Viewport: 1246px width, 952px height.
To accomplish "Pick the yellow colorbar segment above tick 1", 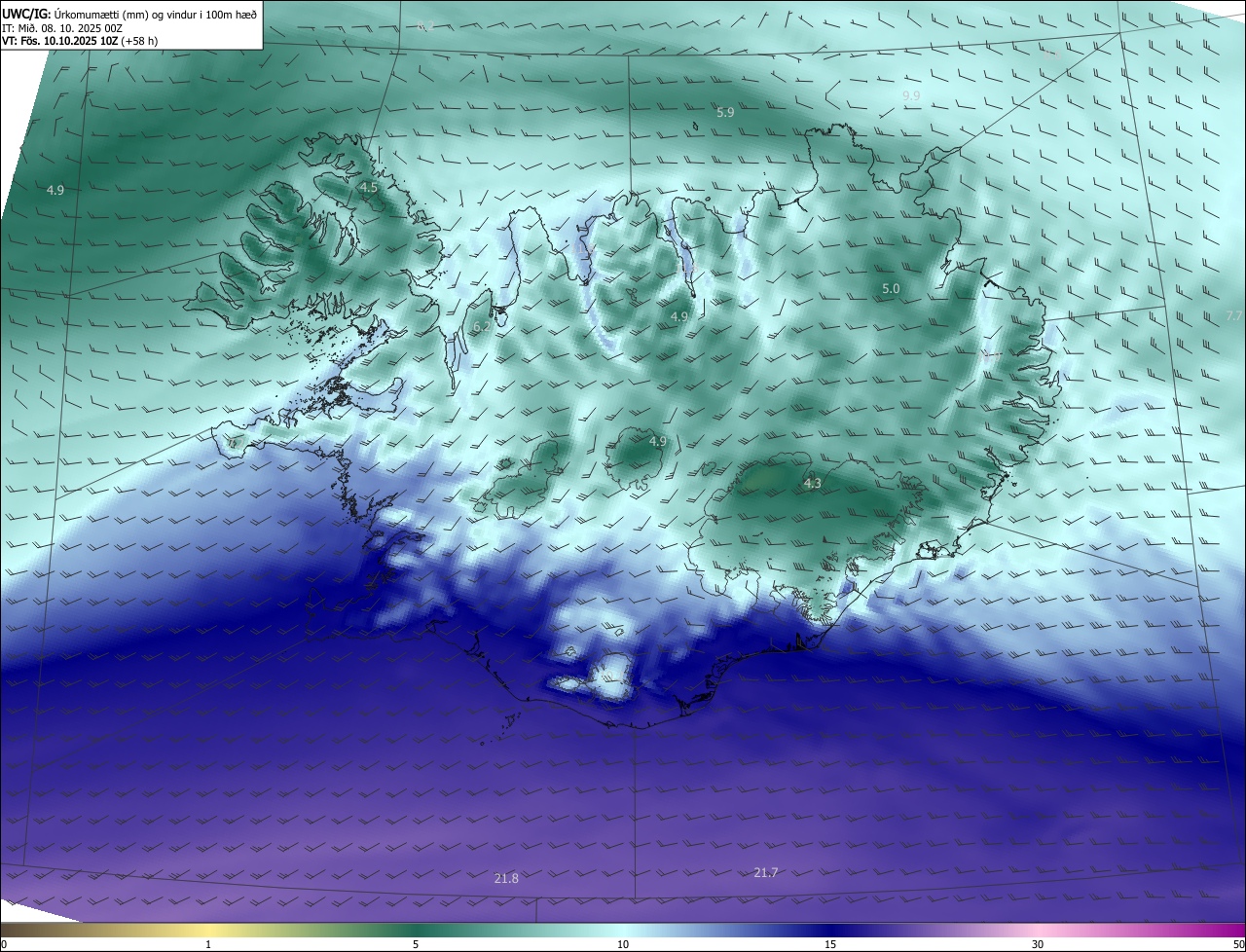I will click(x=208, y=931).
